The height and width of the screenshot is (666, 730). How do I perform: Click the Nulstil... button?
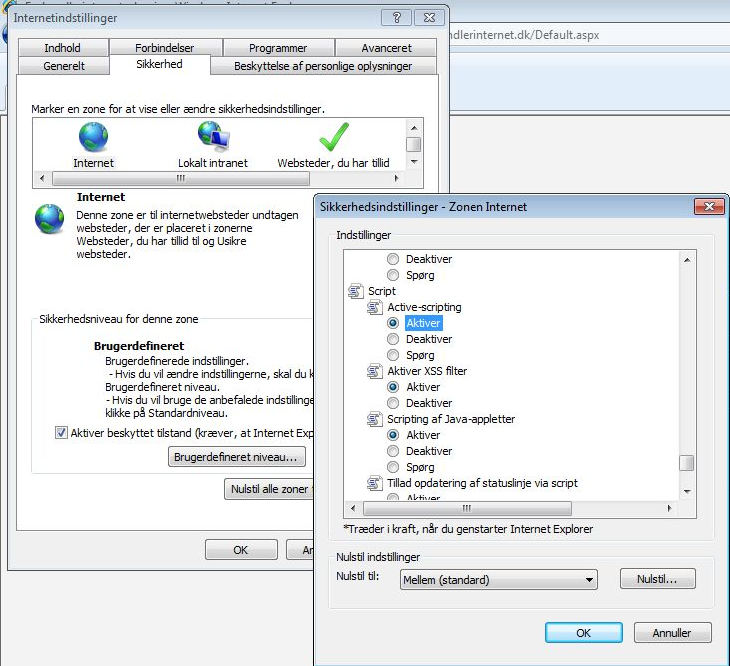point(657,579)
